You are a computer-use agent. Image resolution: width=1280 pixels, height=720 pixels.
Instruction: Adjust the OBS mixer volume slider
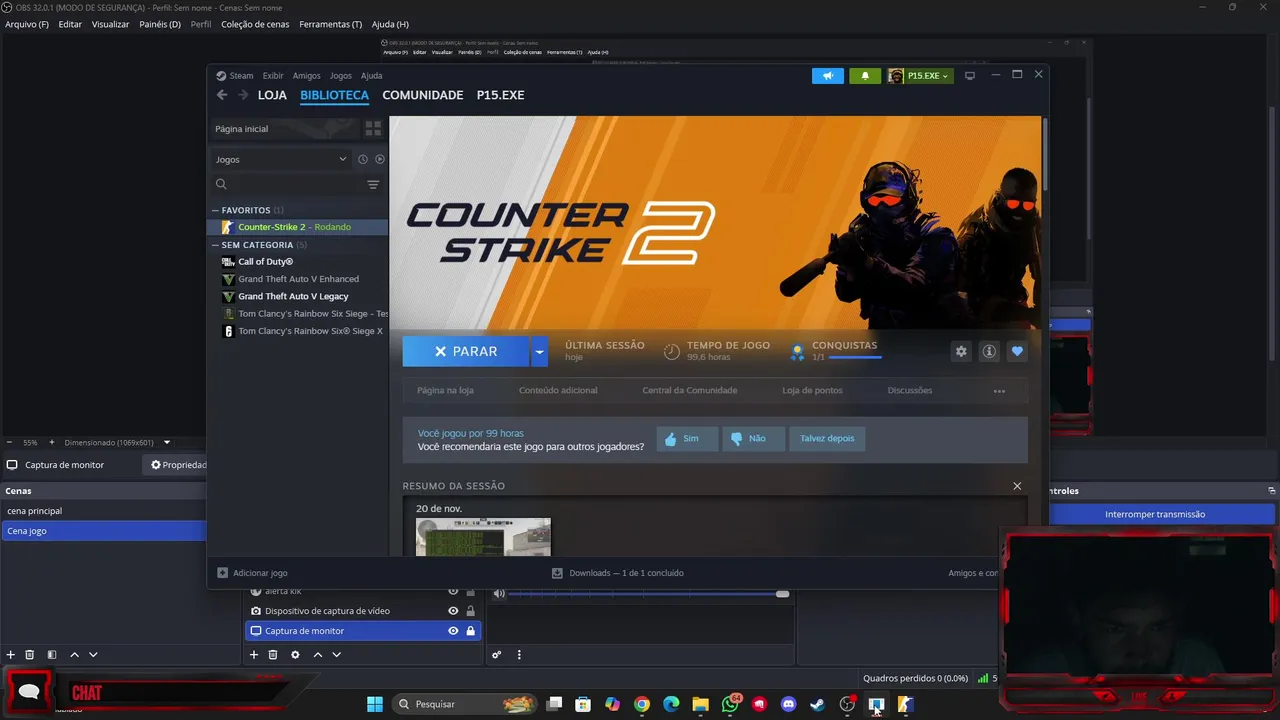(649, 594)
